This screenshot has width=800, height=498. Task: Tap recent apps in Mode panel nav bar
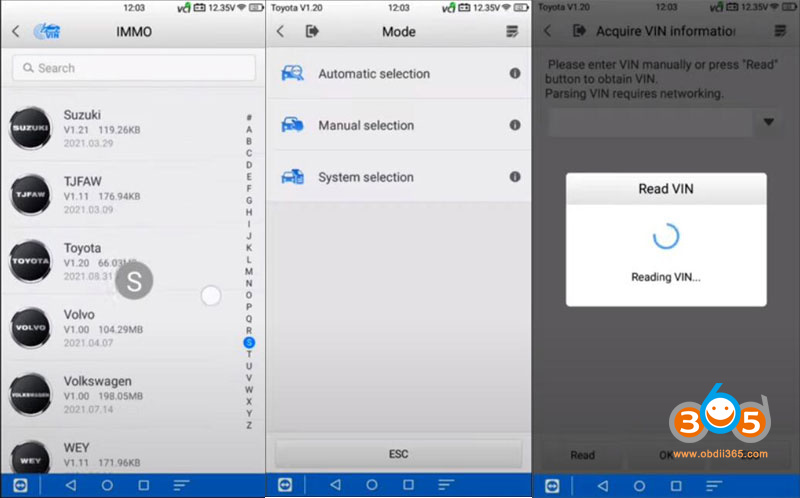(x=409, y=485)
